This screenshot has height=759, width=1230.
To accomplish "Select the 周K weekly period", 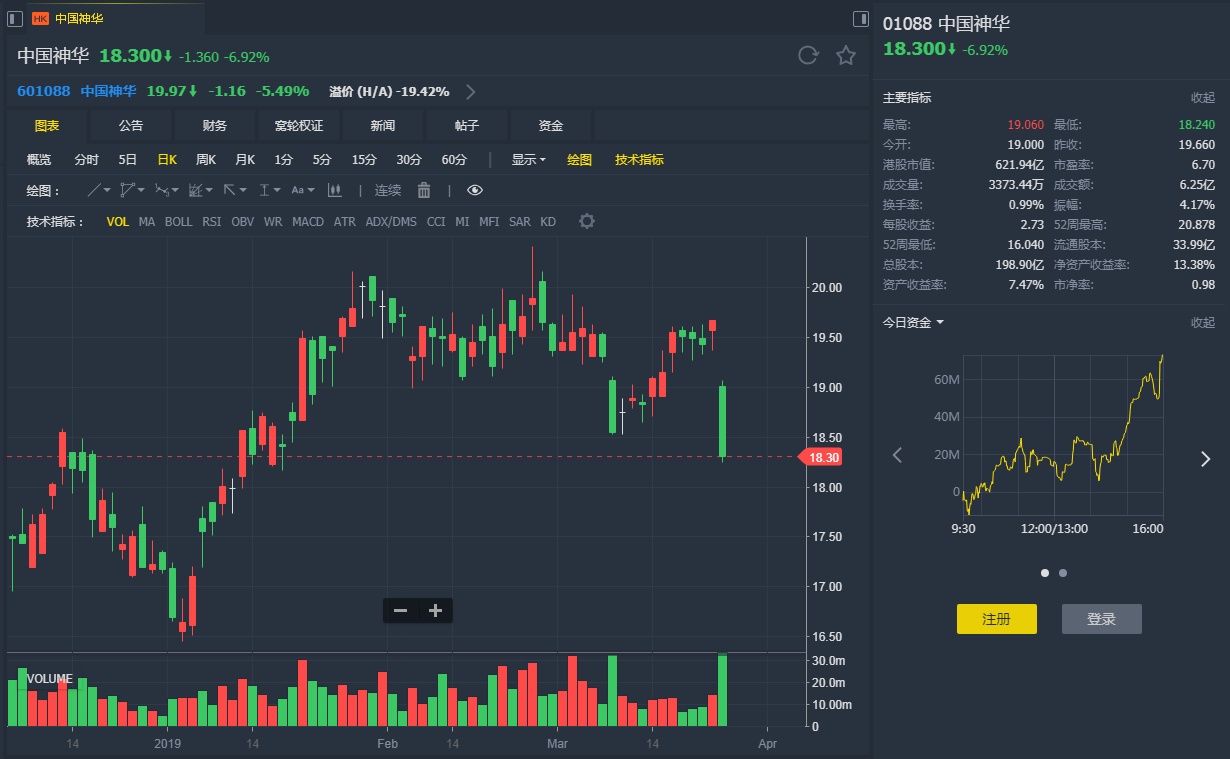I will click(206, 159).
